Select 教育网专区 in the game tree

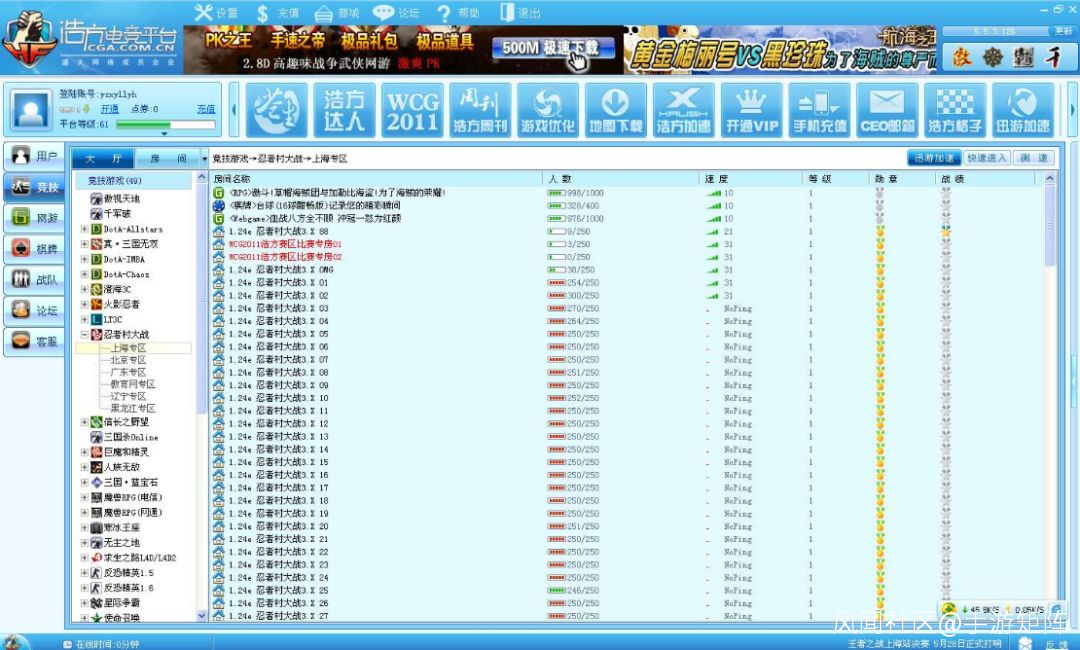pyautogui.click(x=132, y=384)
